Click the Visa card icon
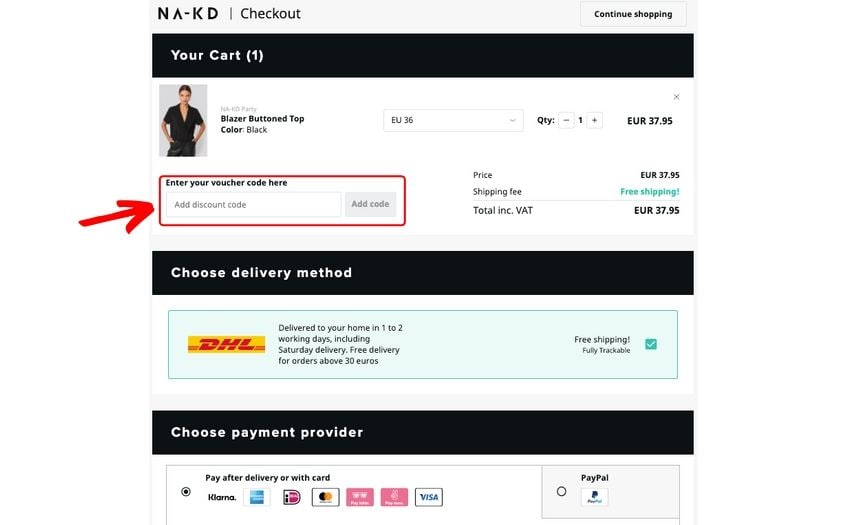847x525 pixels. 428,497
